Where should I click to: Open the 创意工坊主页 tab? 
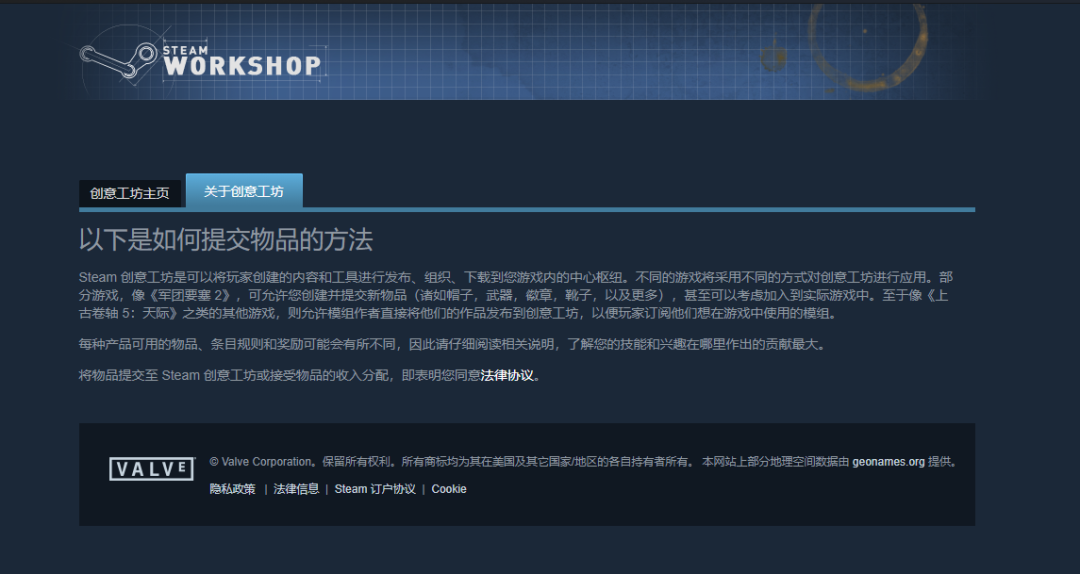[x=129, y=193]
